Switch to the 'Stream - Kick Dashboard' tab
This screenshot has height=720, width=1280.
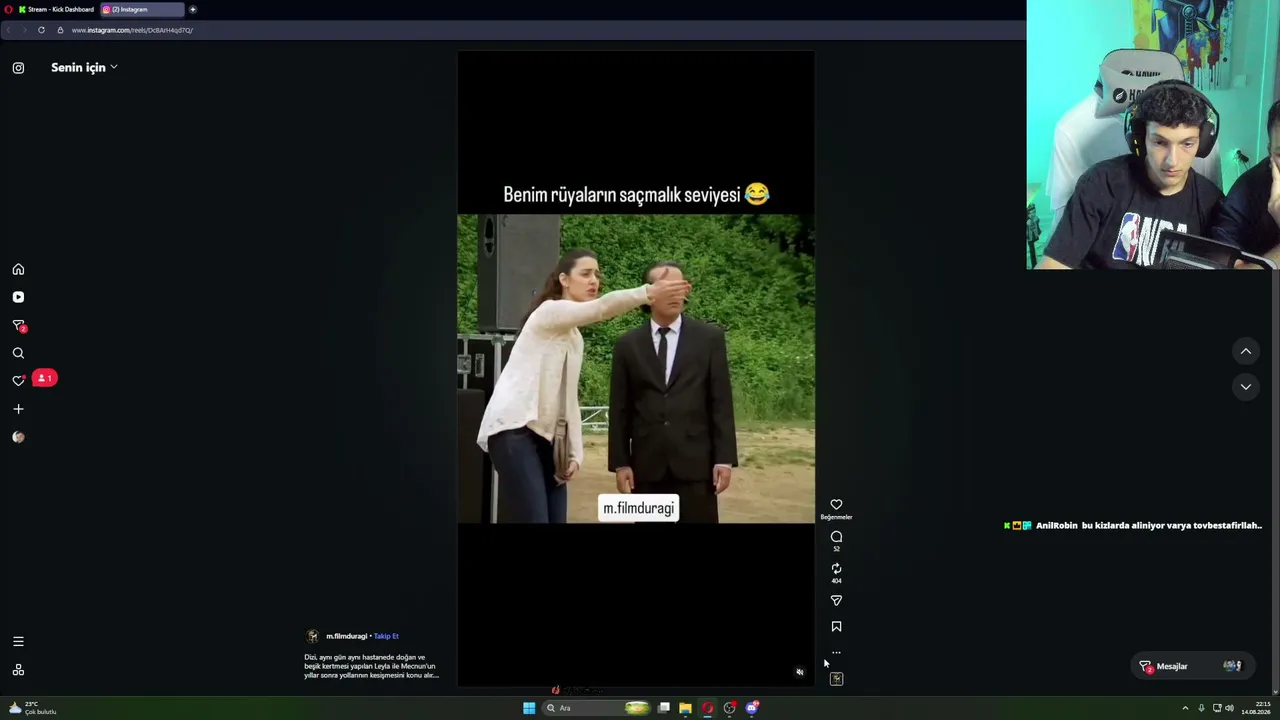click(x=56, y=9)
